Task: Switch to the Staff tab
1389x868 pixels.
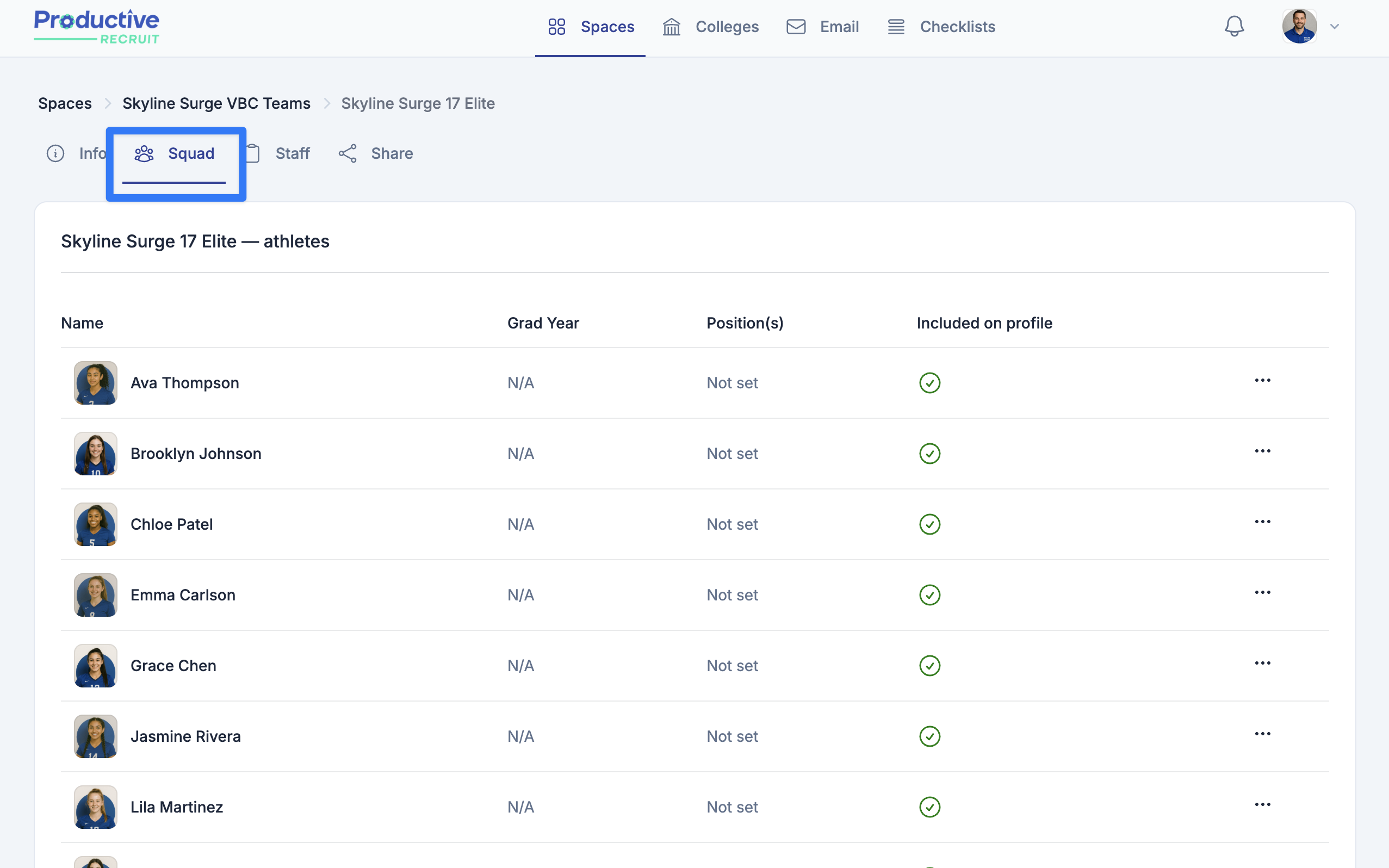Action: 278,153
